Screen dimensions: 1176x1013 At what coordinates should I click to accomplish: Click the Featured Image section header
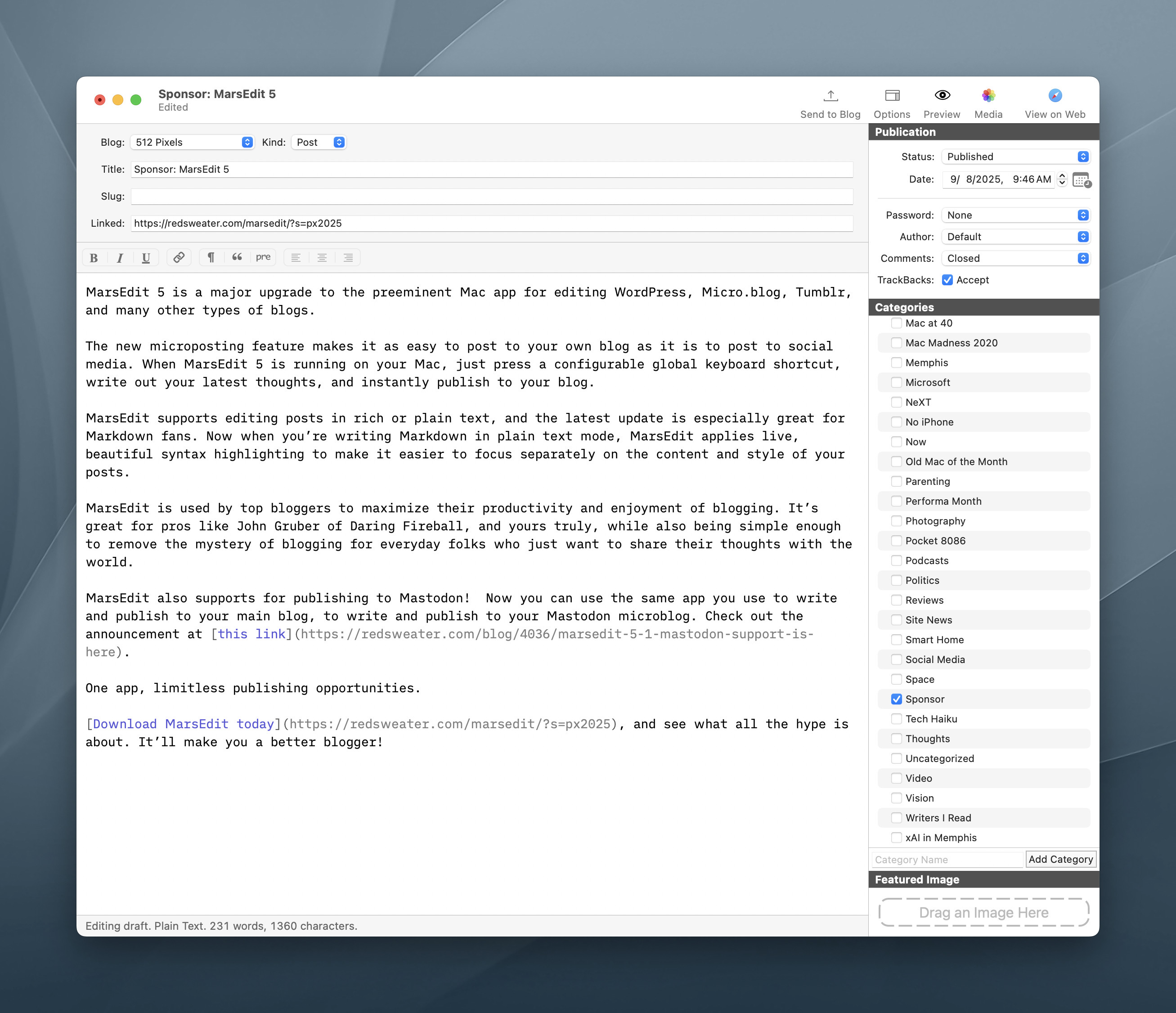tap(983, 880)
